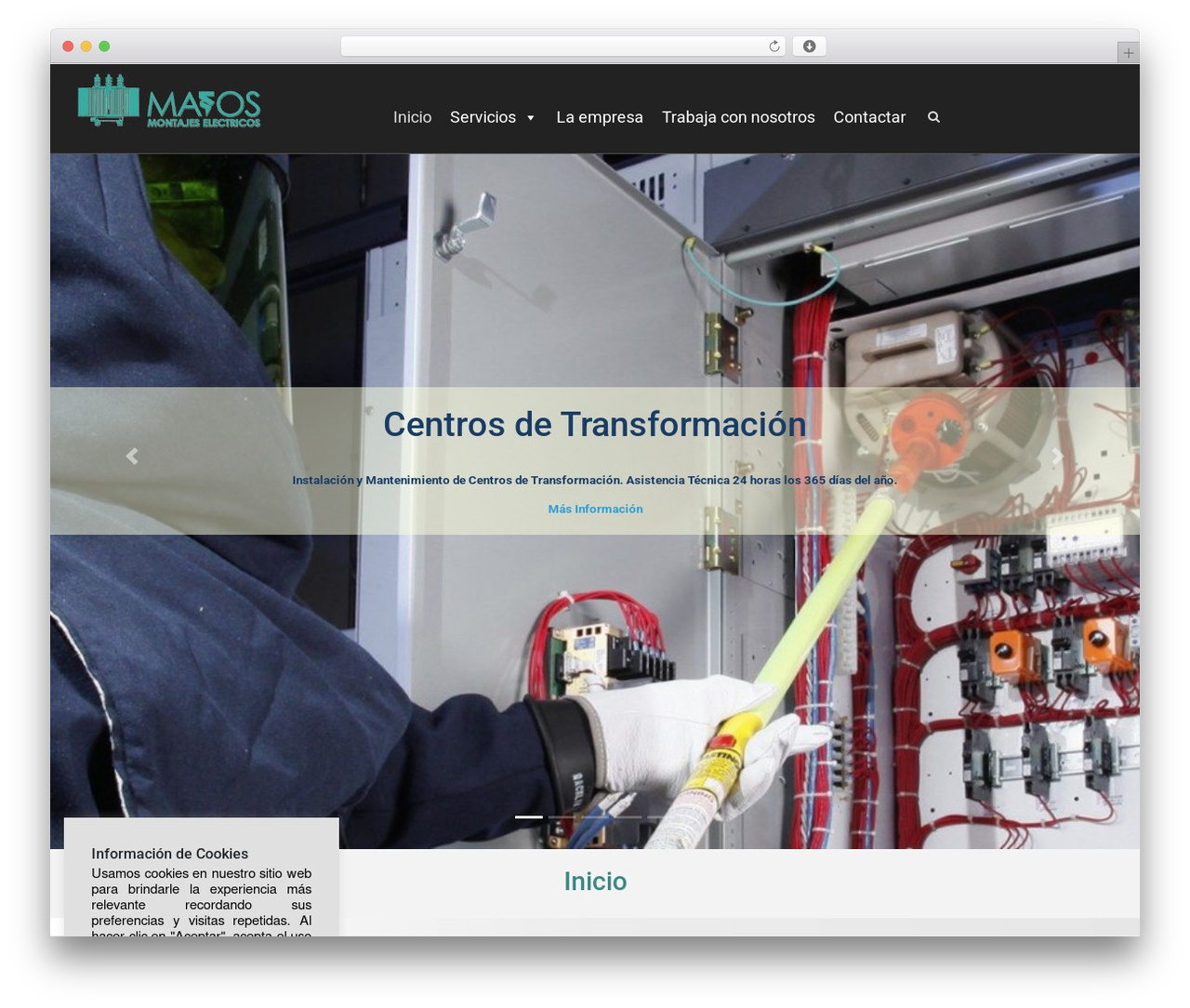The height and width of the screenshot is (1008, 1190).
Task: Click the Información de Cookies heading
Action: coord(169,854)
